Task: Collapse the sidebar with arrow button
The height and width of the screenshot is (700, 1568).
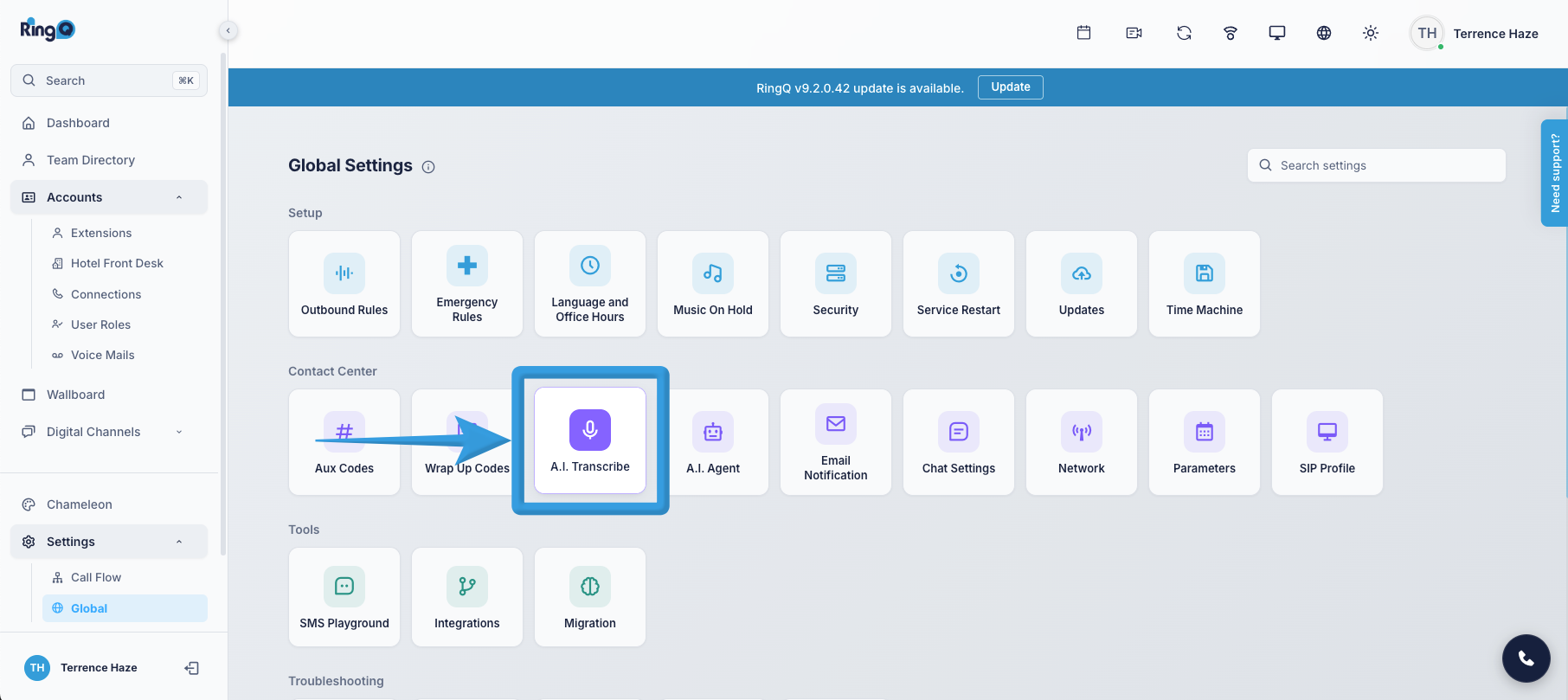Action: click(x=228, y=31)
